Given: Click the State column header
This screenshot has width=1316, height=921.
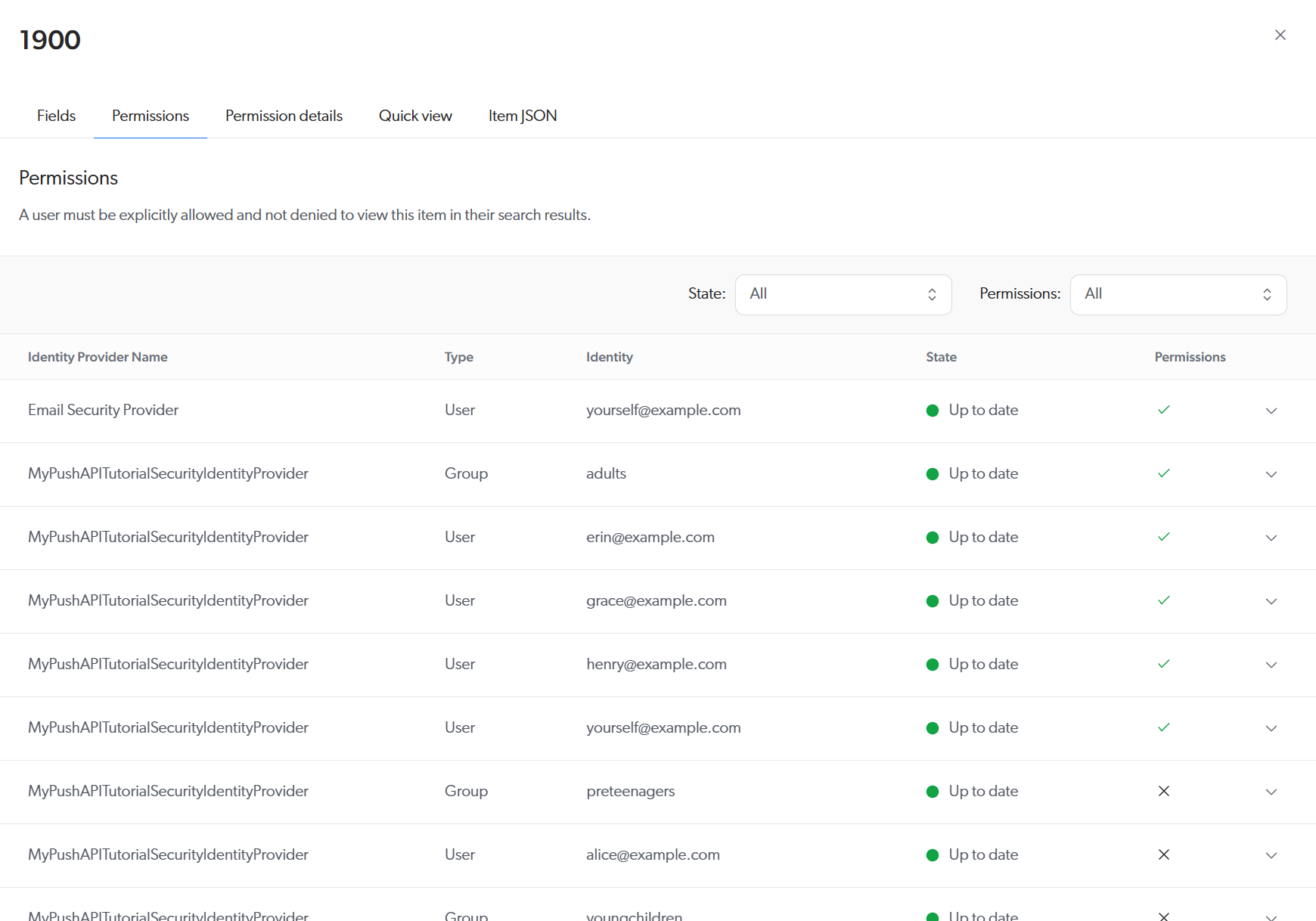Looking at the screenshot, I should [x=942, y=357].
